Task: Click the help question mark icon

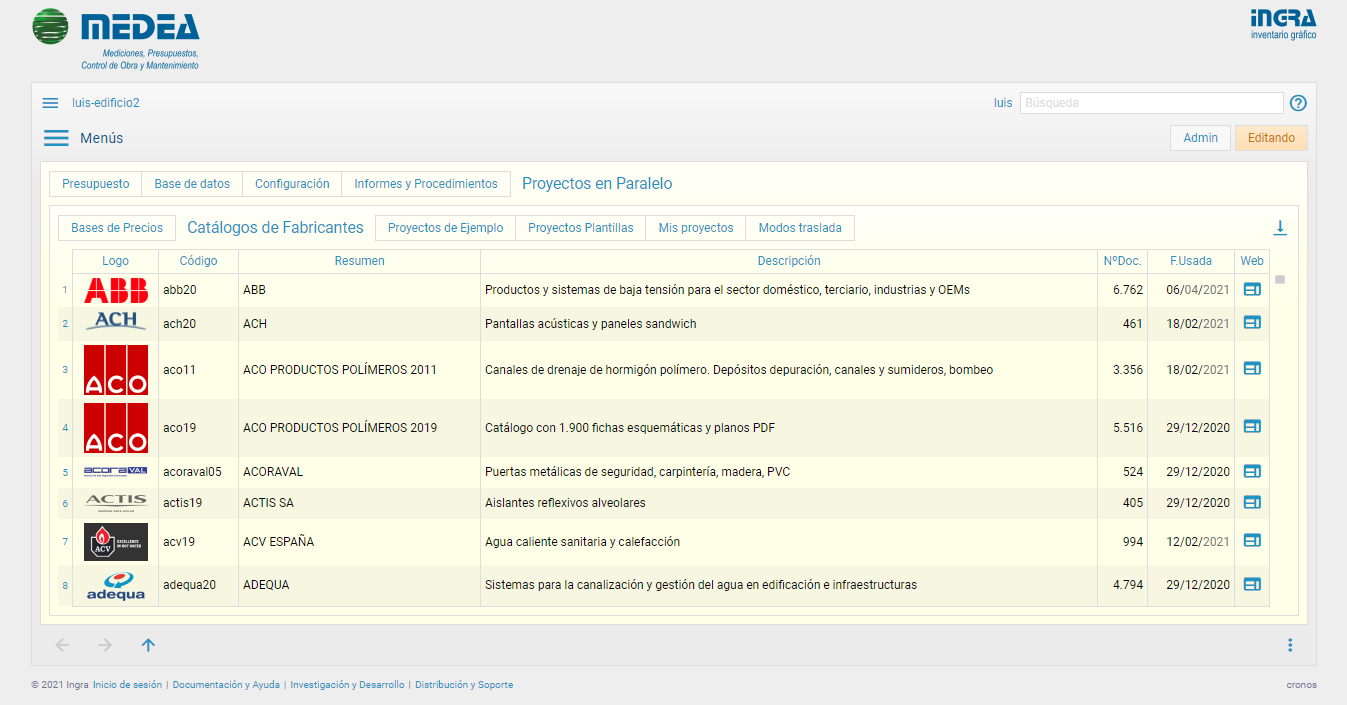Action: point(1298,103)
